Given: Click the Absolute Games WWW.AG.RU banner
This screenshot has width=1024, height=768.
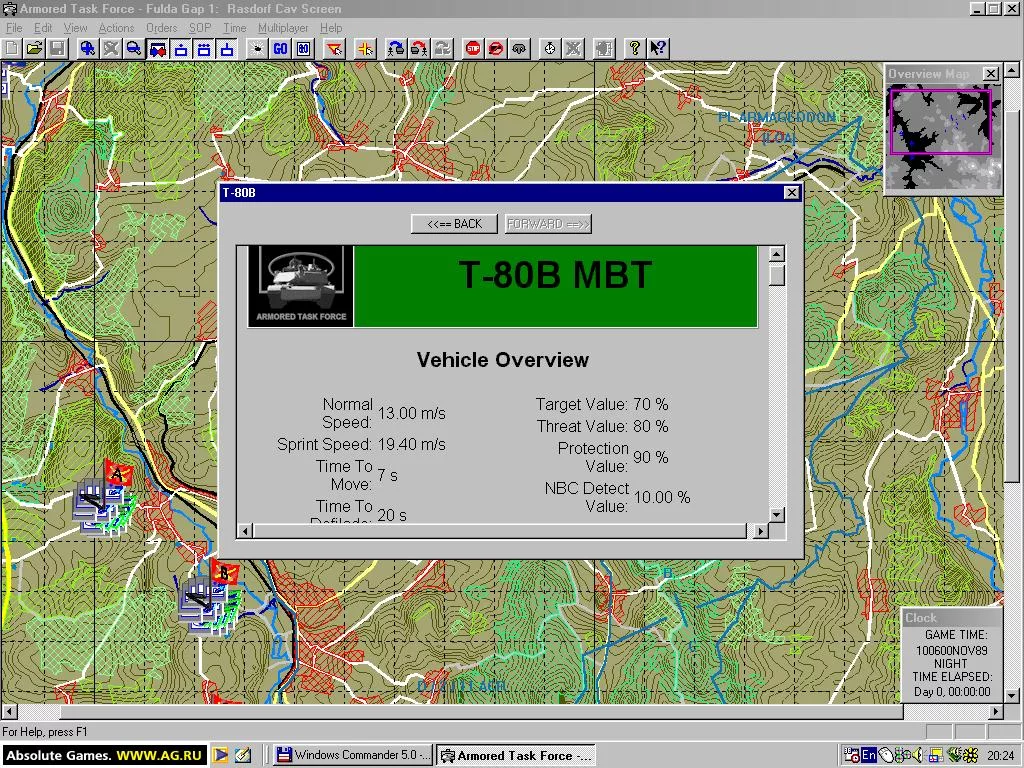Looking at the screenshot, I should [x=104, y=755].
